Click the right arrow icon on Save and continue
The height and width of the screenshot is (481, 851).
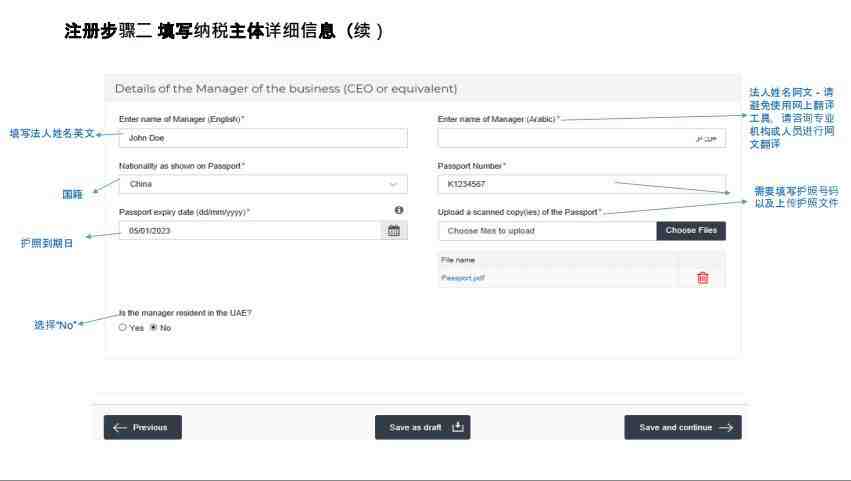tap(726, 428)
